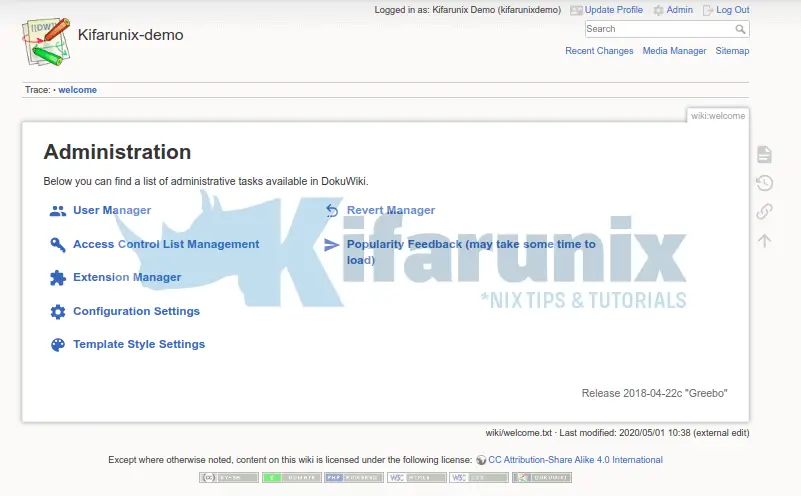Open the Media Manager menu item
Image resolution: width=801 pixels, height=496 pixels.
coord(674,51)
